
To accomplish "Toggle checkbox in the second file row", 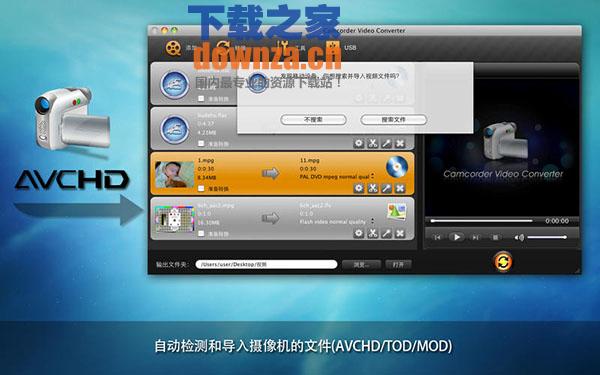I will [201, 143].
